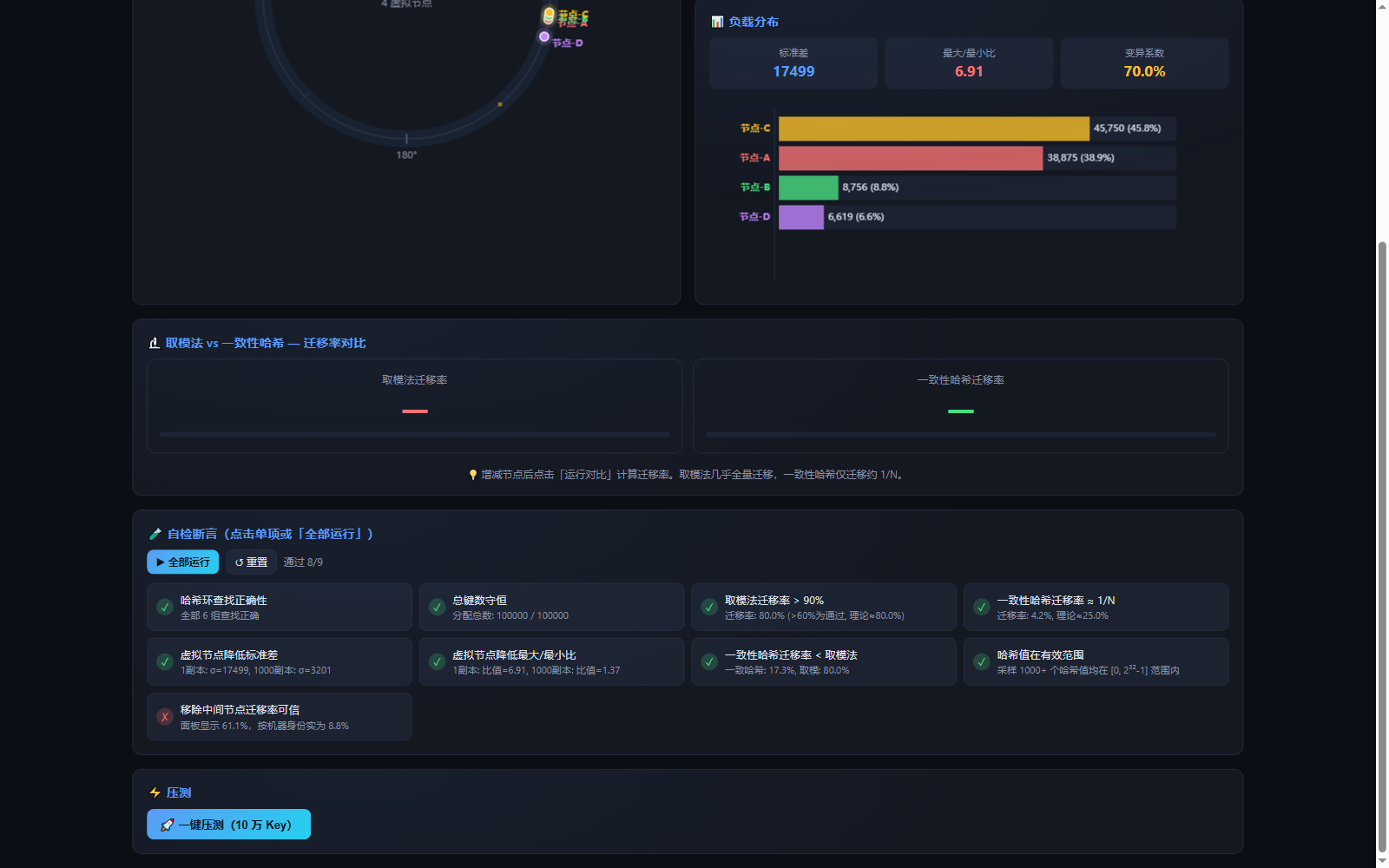Click the check icon of 哈希值在有效范围
This screenshot has width=1389, height=868.
[x=982, y=662]
